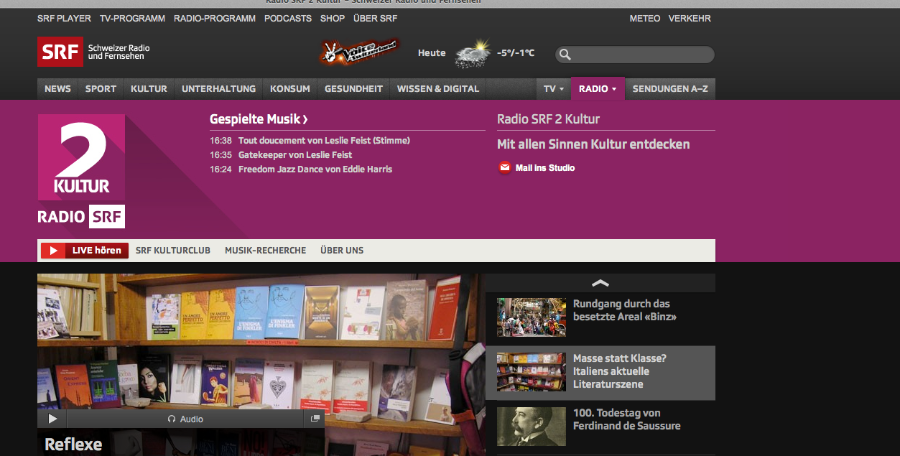Open METEO link
900x456 pixels.
click(x=645, y=18)
